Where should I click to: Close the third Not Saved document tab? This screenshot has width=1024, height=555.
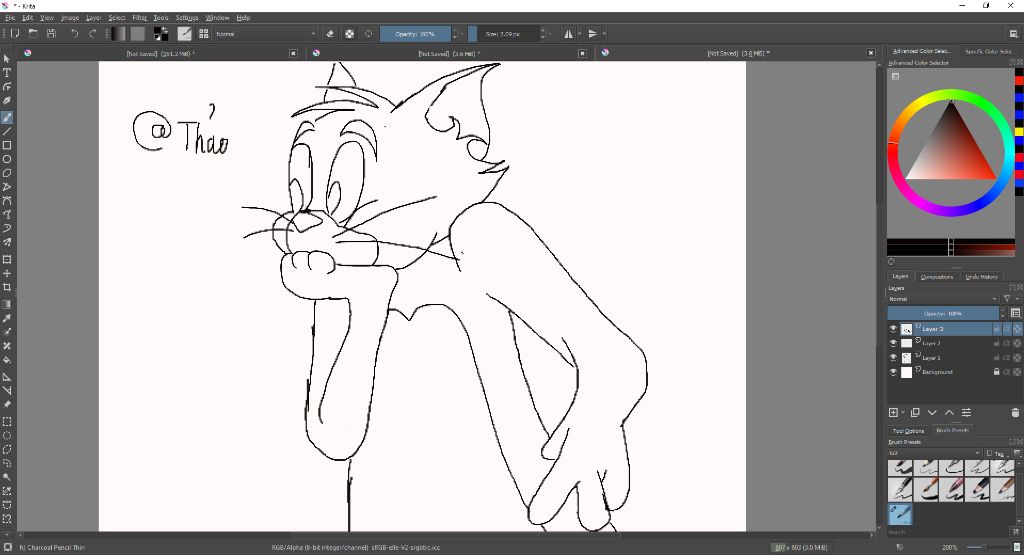(871, 53)
